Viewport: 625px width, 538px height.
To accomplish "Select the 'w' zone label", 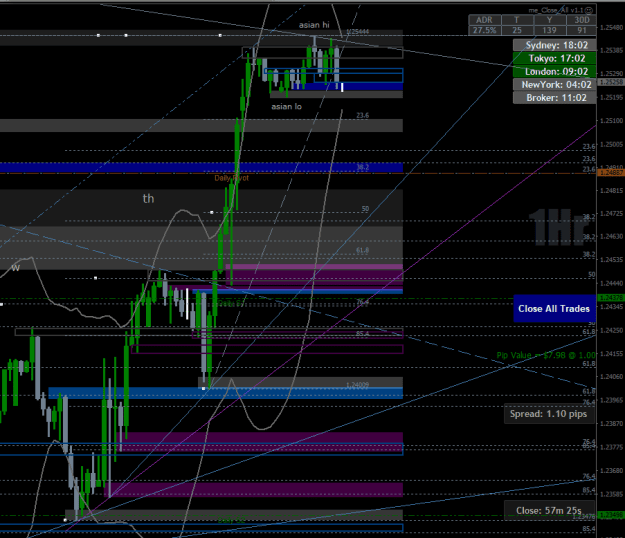I will tap(16, 268).
